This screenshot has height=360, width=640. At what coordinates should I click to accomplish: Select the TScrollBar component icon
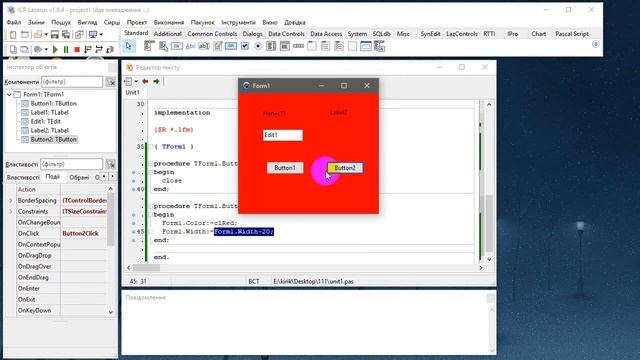[298, 47]
